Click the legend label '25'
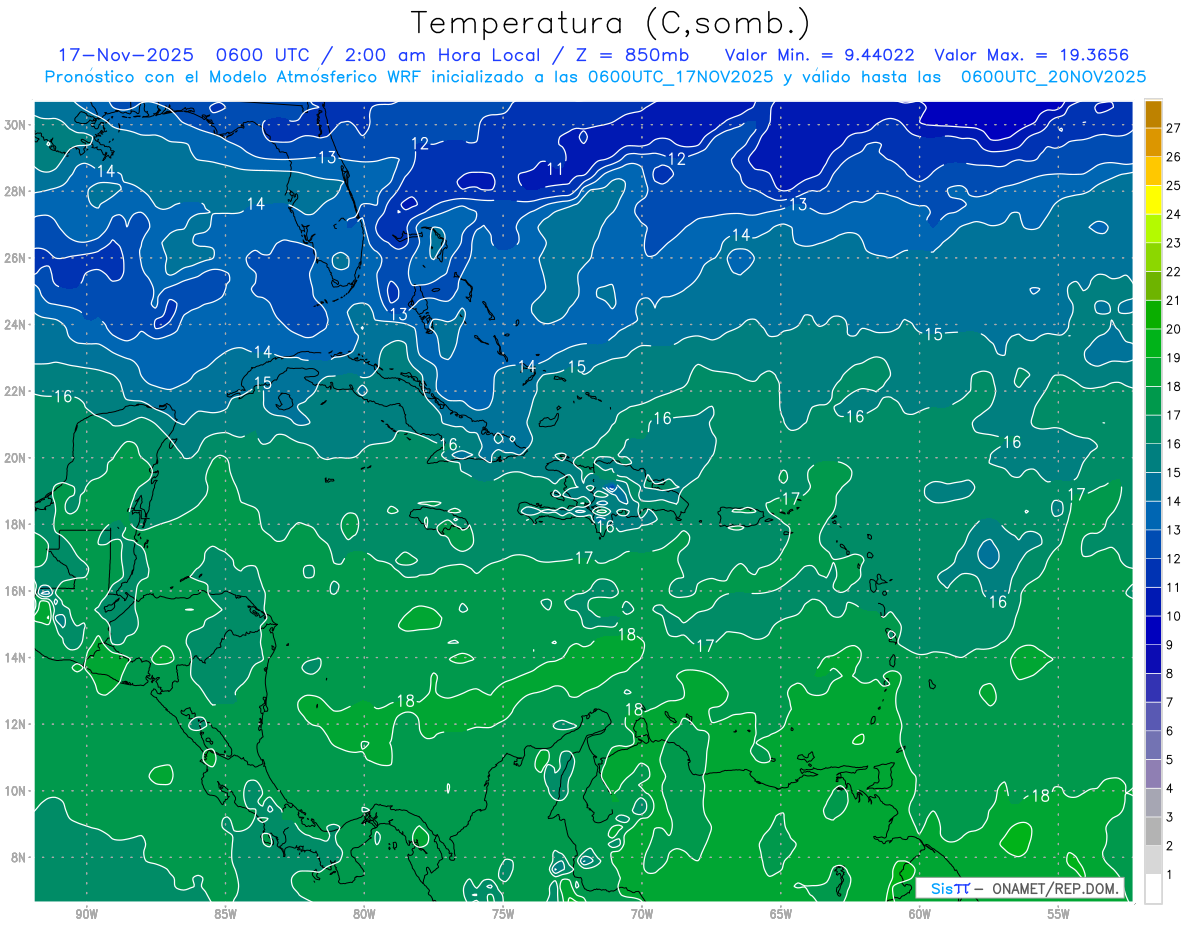This screenshot has width=1200, height=927. 1174,185
